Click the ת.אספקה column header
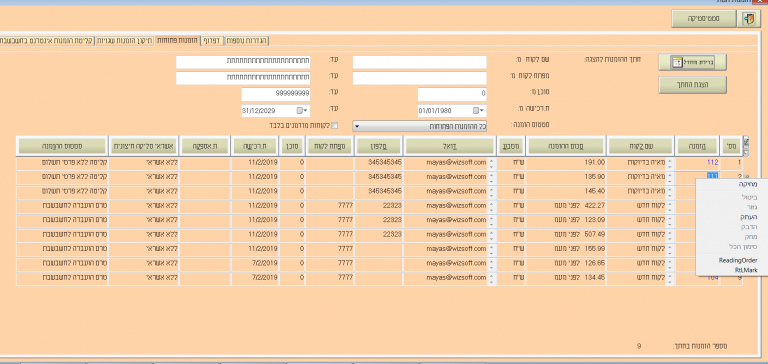Screen dimensions: 768x364 204,146
